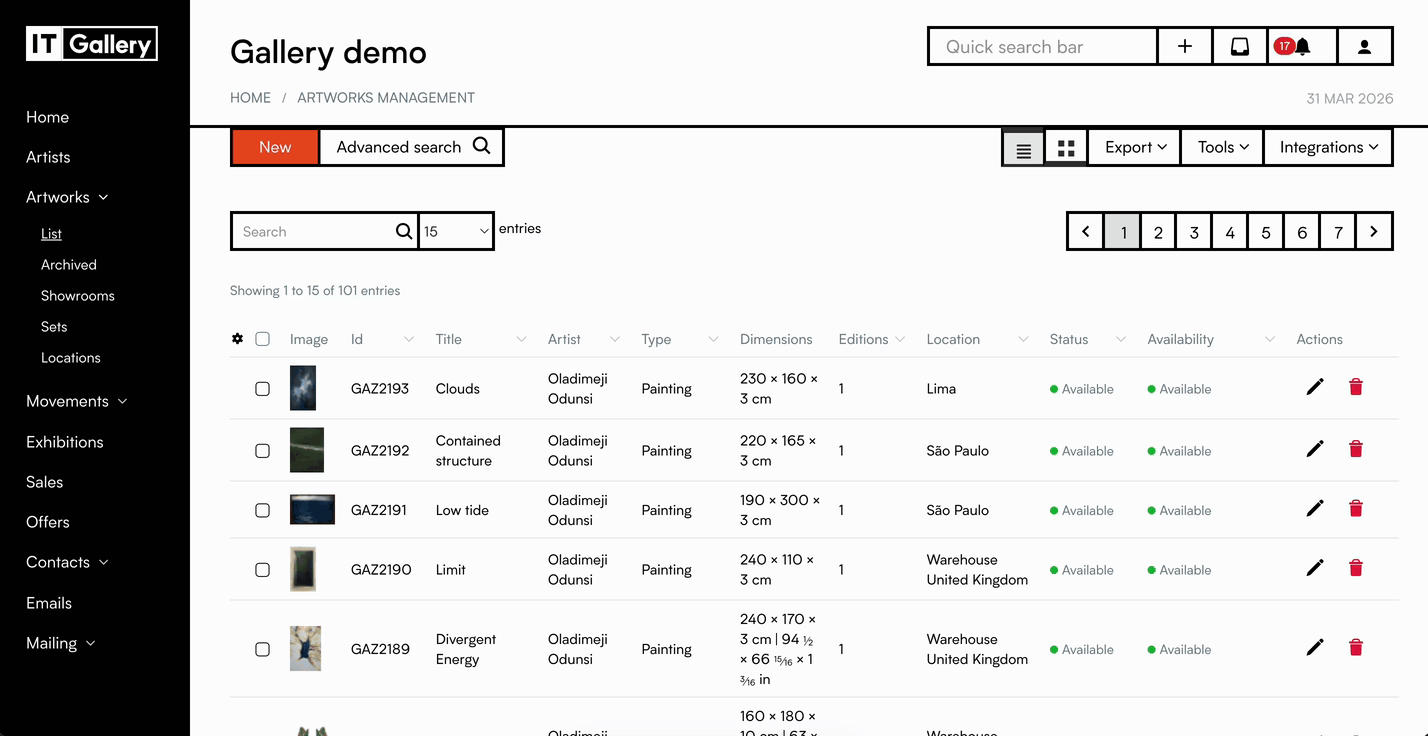This screenshot has width=1428, height=736.
Task: Switch to grid view icon
Action: coord(1066,148)
